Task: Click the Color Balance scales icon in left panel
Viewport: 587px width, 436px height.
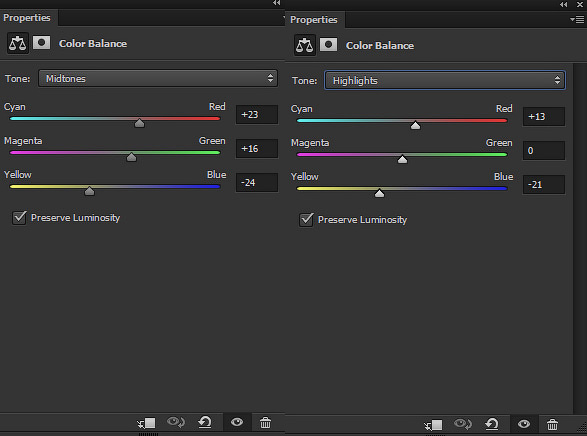Action: (18, 43)
